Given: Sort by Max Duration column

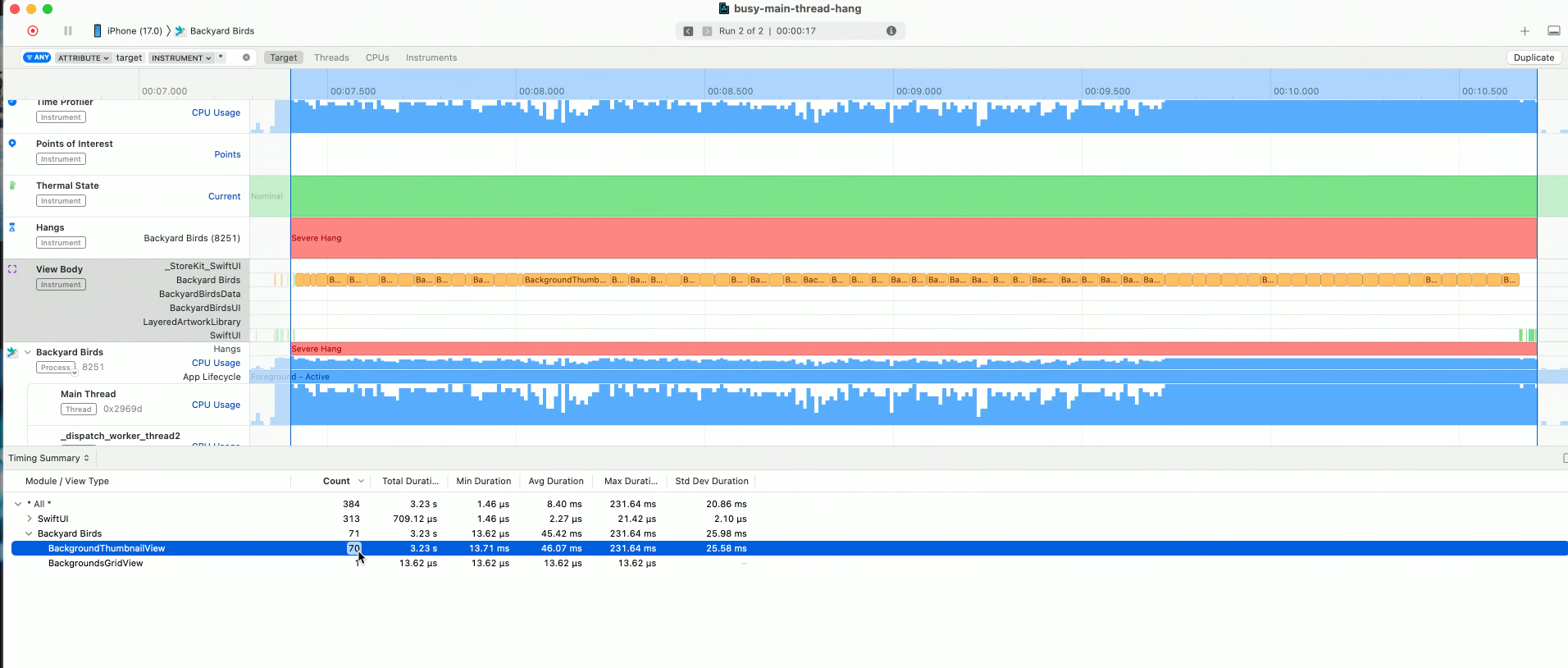Looking at the screenshot, I should [x=631, y=482].
